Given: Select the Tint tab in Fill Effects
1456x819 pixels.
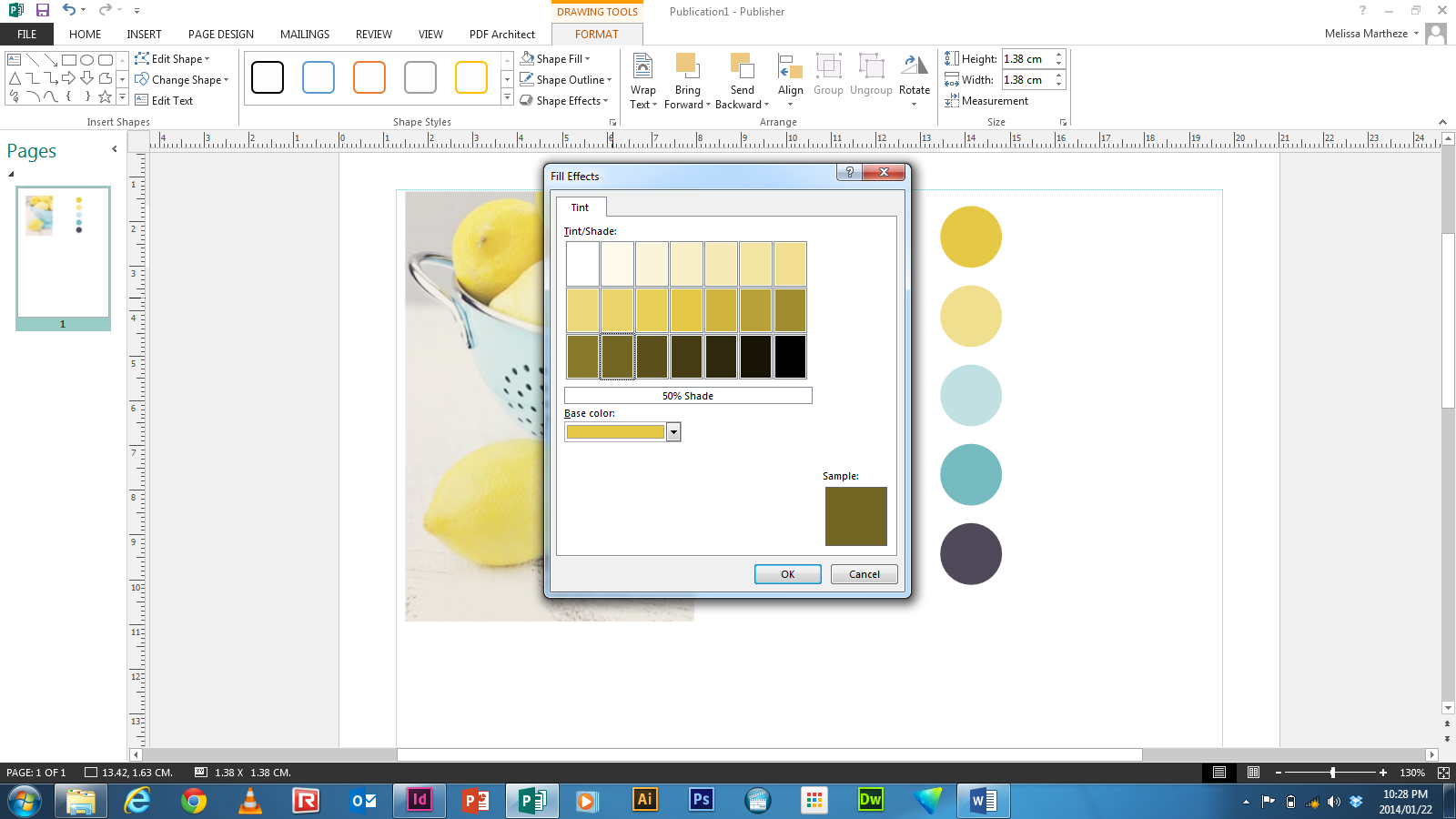Looking at the screenshot, I should pyautogui.click(x=580, y=207).
